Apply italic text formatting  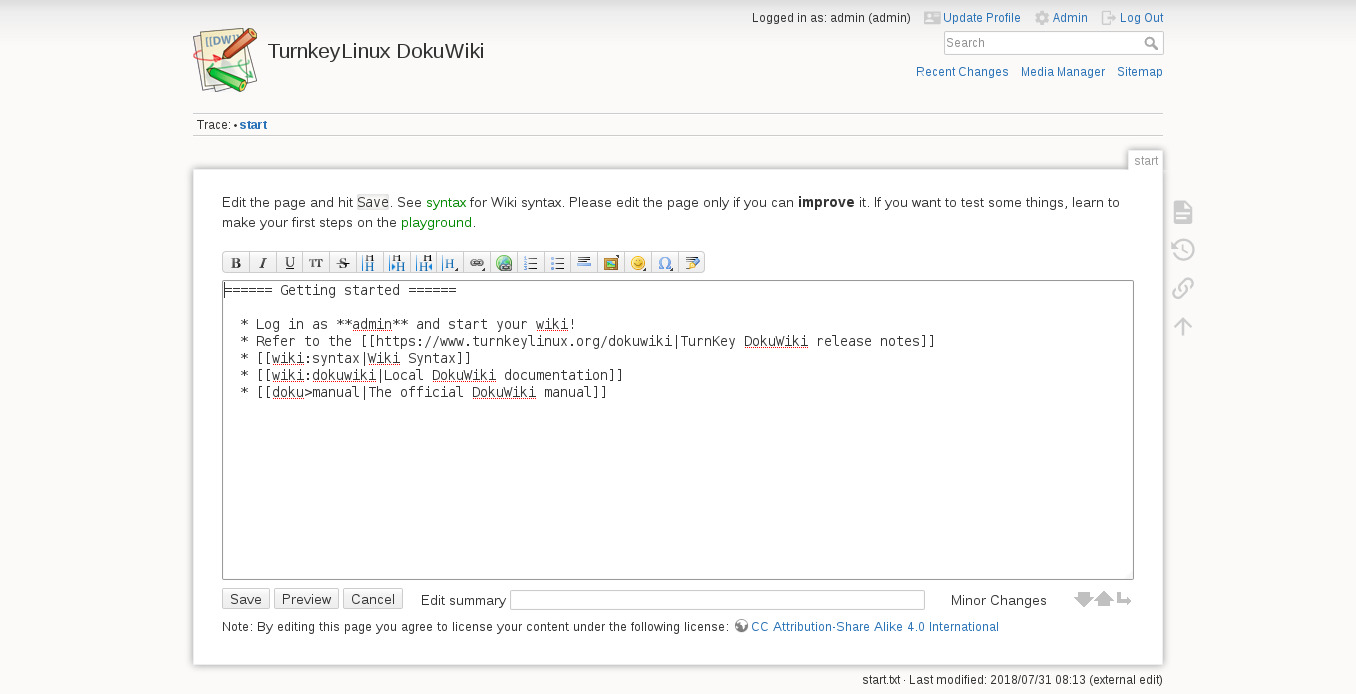click(x=263, y=263)
